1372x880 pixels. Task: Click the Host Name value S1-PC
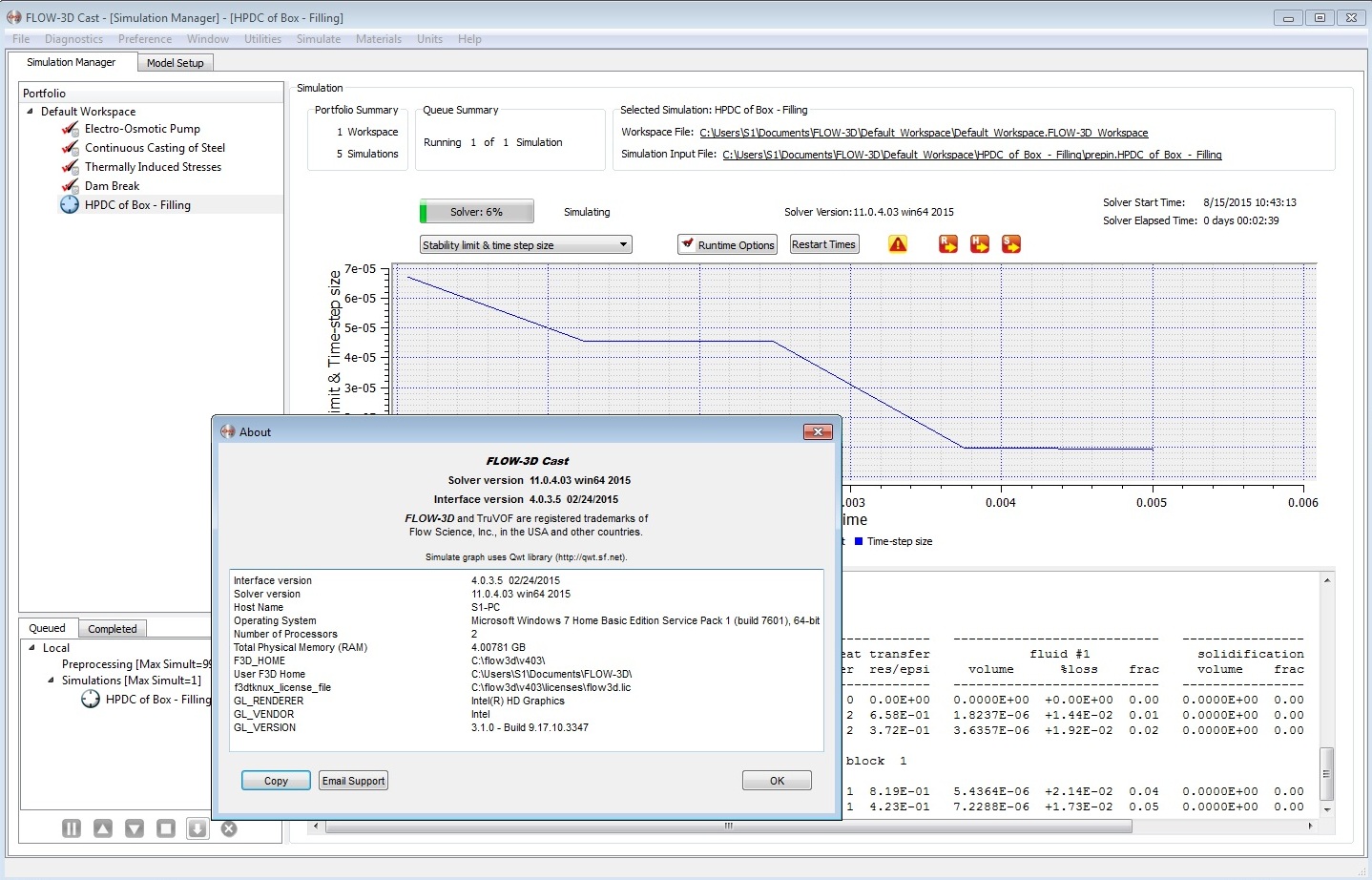click(x=486, y=607)
